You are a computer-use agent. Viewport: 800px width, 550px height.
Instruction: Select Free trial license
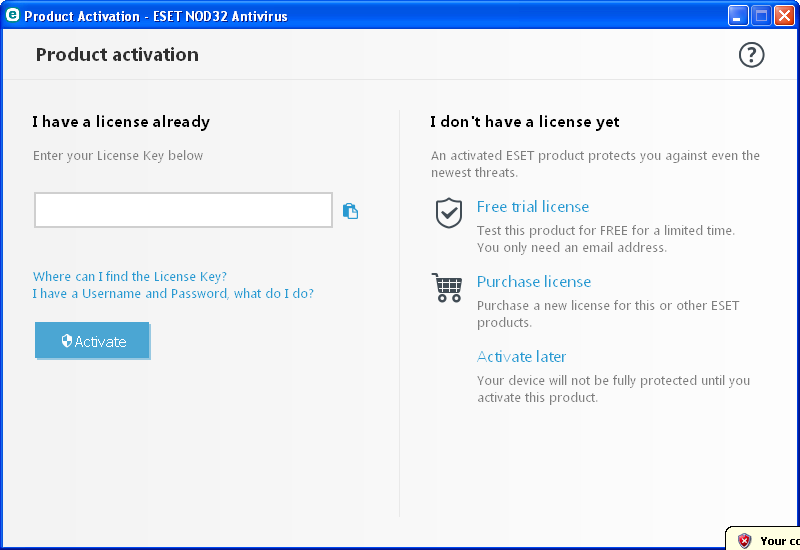pyautogui.click(x=533, y=207)
